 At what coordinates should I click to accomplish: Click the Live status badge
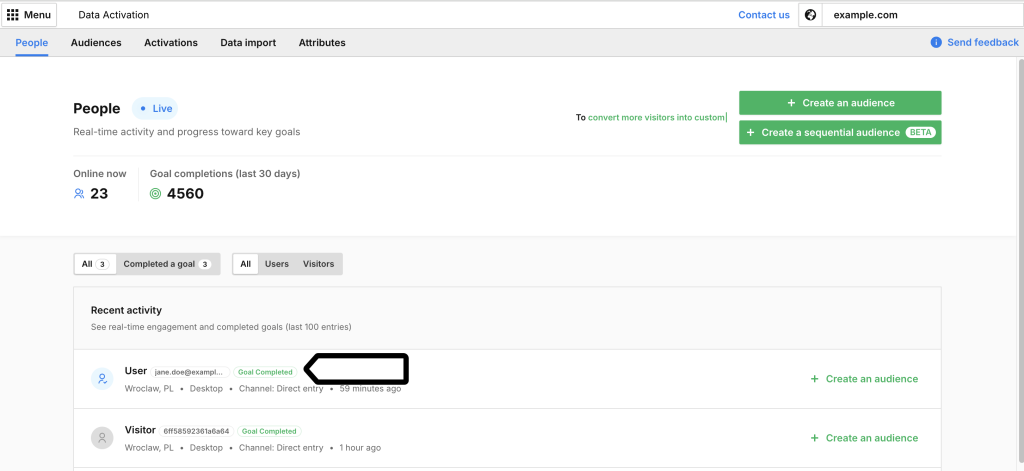click(x=155, y=109)
